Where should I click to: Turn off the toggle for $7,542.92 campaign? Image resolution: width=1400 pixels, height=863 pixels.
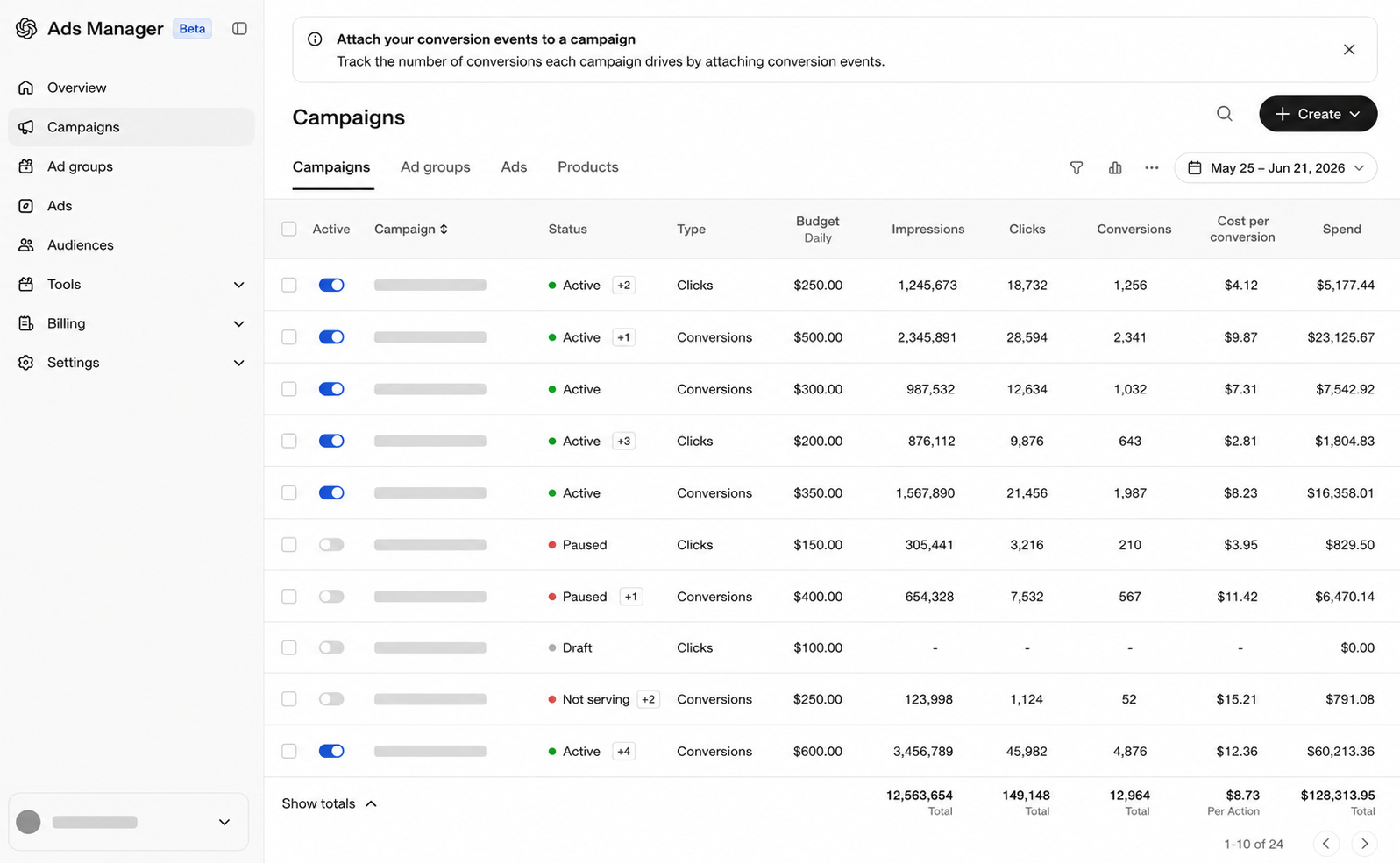[331, 389]
